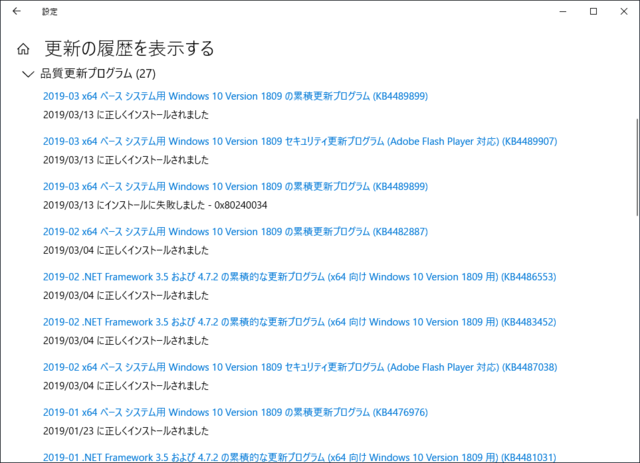Screen dimensions: 640x463
Task: Open KB4489899 link with failed install 0x80240034
Action: click(236, 187)
